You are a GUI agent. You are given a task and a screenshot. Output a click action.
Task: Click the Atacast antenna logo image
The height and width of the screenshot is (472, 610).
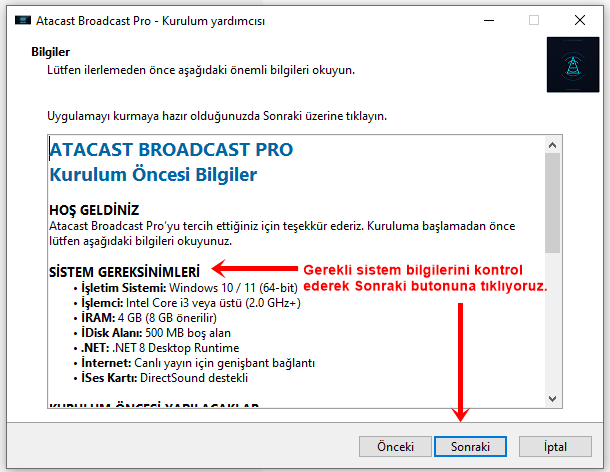[573, 65]
